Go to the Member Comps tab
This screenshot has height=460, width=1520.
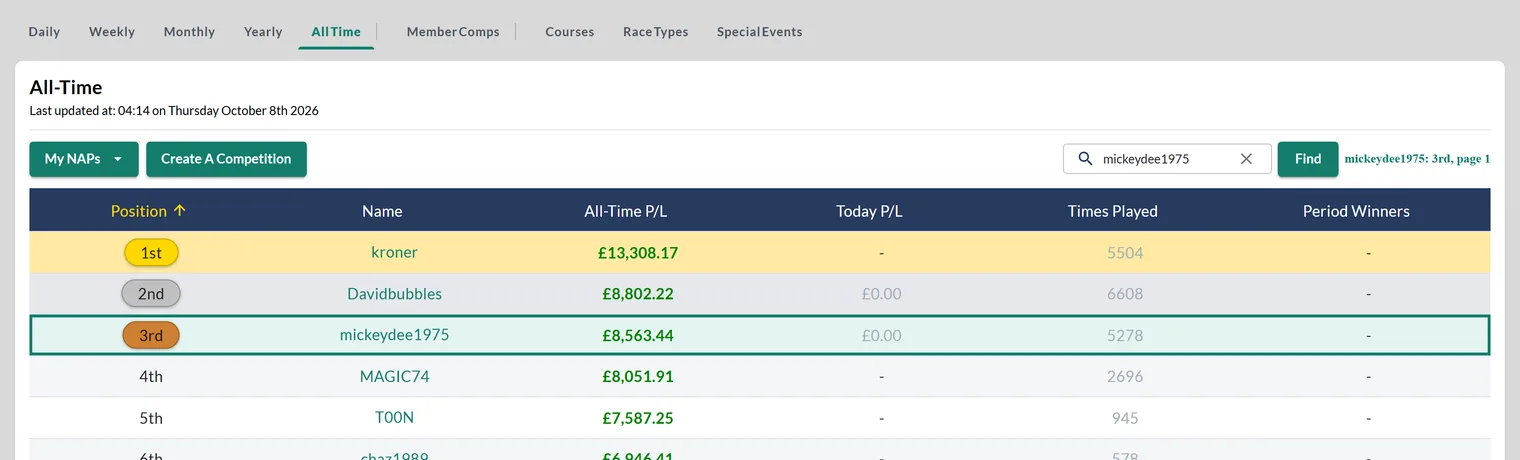pos(453,32)
